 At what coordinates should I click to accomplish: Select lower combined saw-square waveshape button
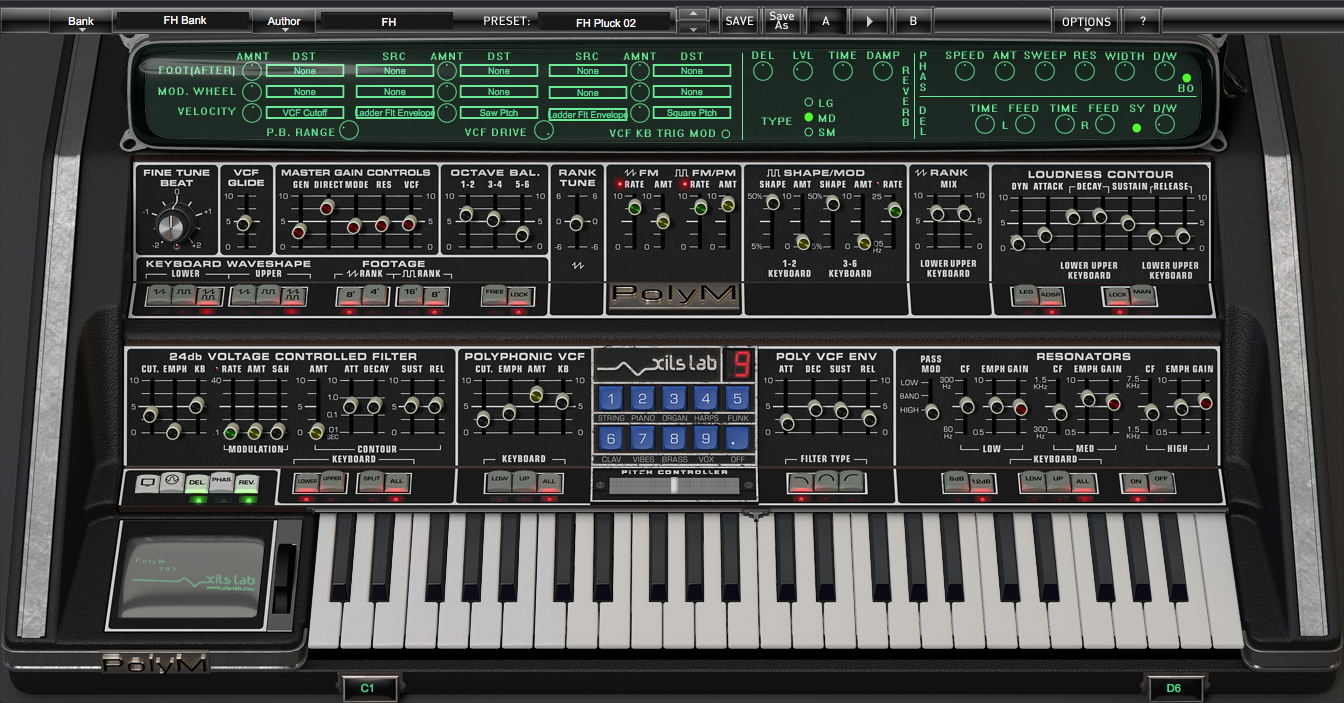coord(209,296)
